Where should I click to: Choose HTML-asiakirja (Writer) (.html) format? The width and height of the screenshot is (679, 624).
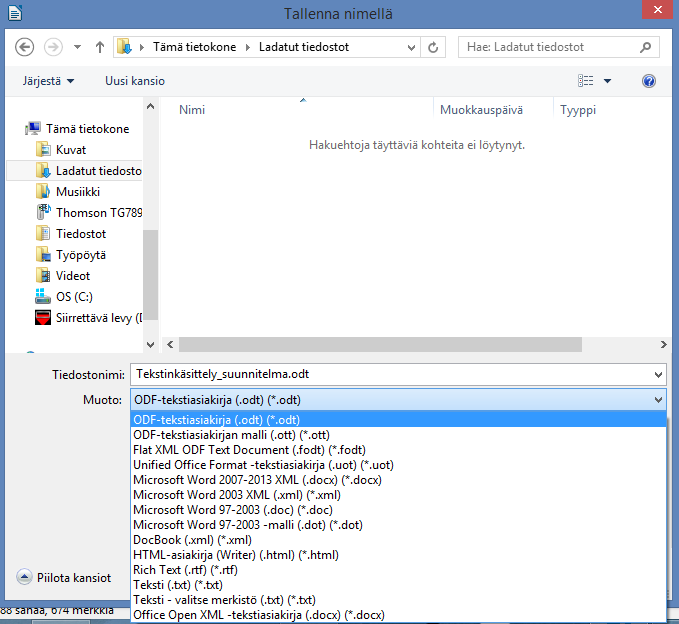(x=398, y=555)
